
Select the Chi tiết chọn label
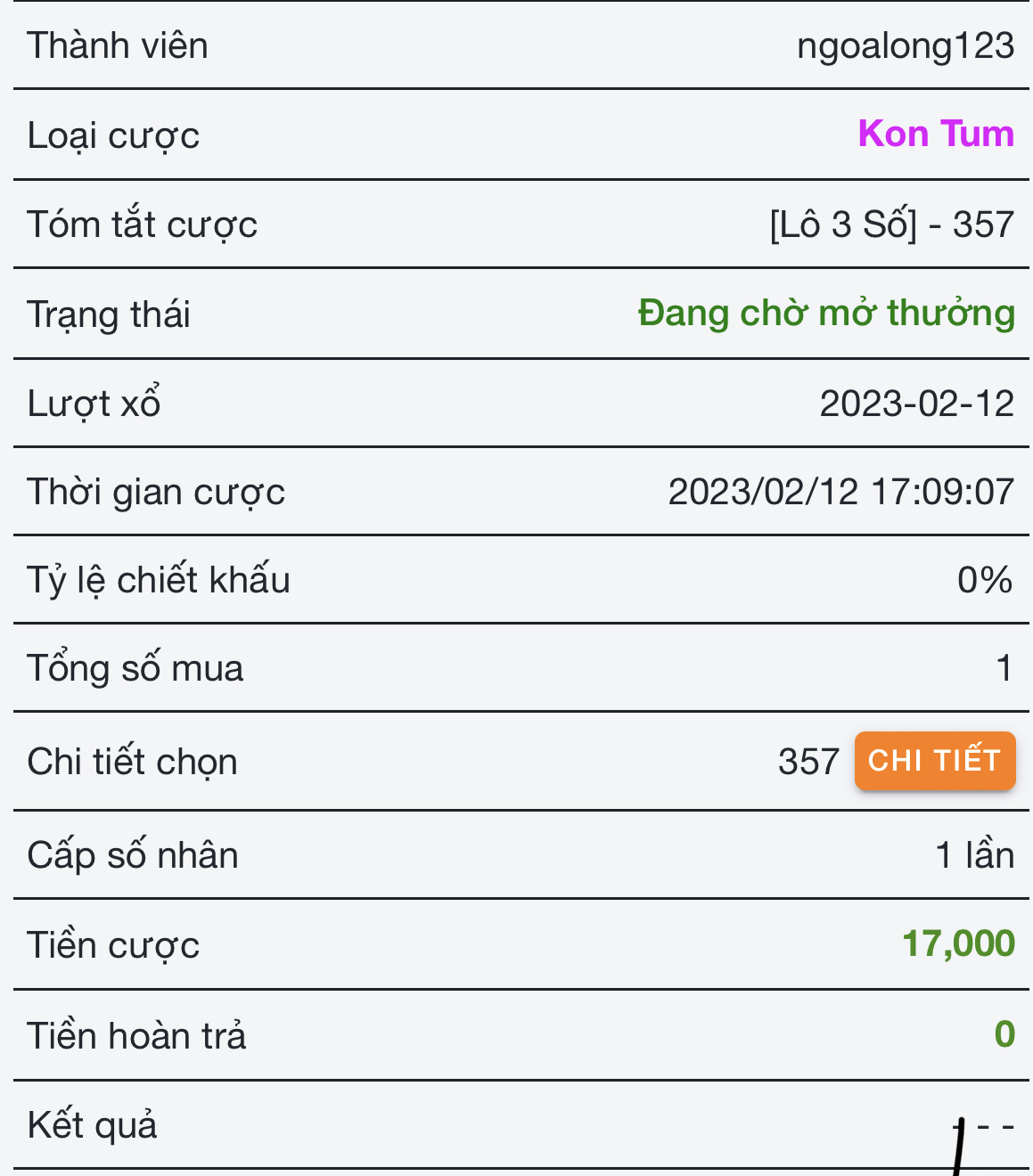[x=132, y=763]
